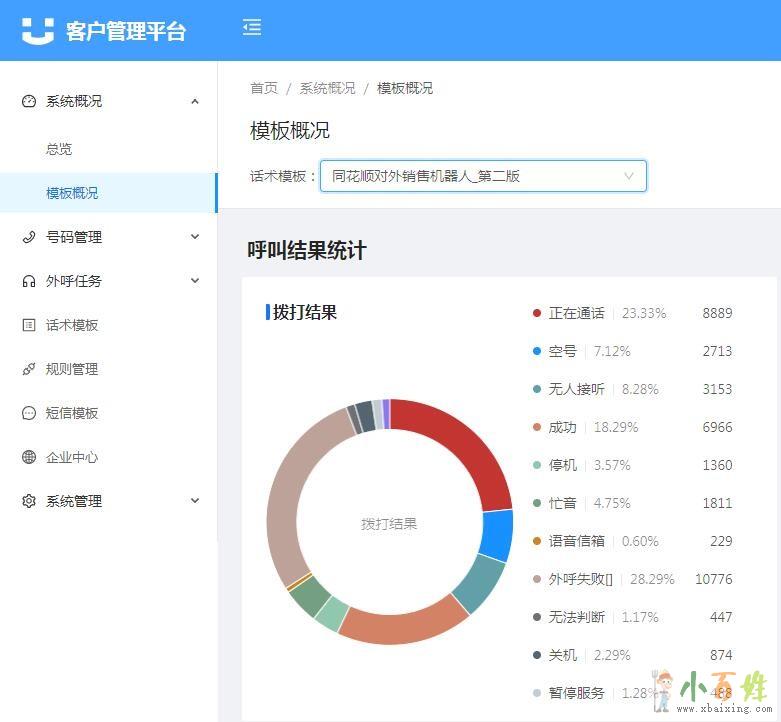Click the 系统概况 dashboard icon
This screenshot has width=781, height=722.
(29, 101)
